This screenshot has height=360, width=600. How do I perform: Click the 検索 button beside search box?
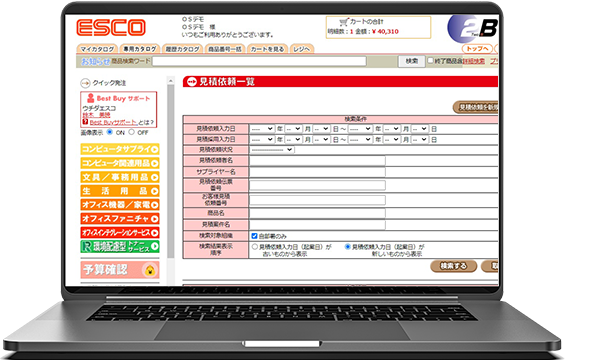pyautogui.click(x=411, y=61)
